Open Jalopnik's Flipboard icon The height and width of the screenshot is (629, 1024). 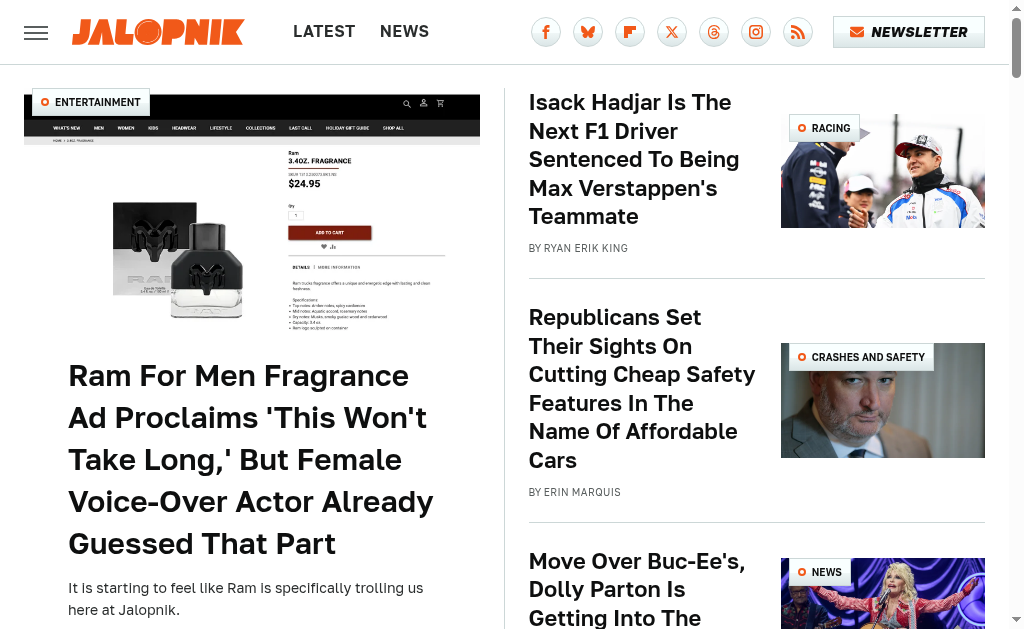pos(630,32)
